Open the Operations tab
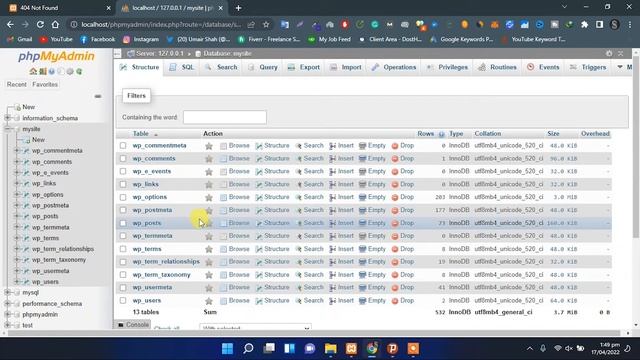The image size is (640, 360). pyautogui.click(x=393, y=67)
